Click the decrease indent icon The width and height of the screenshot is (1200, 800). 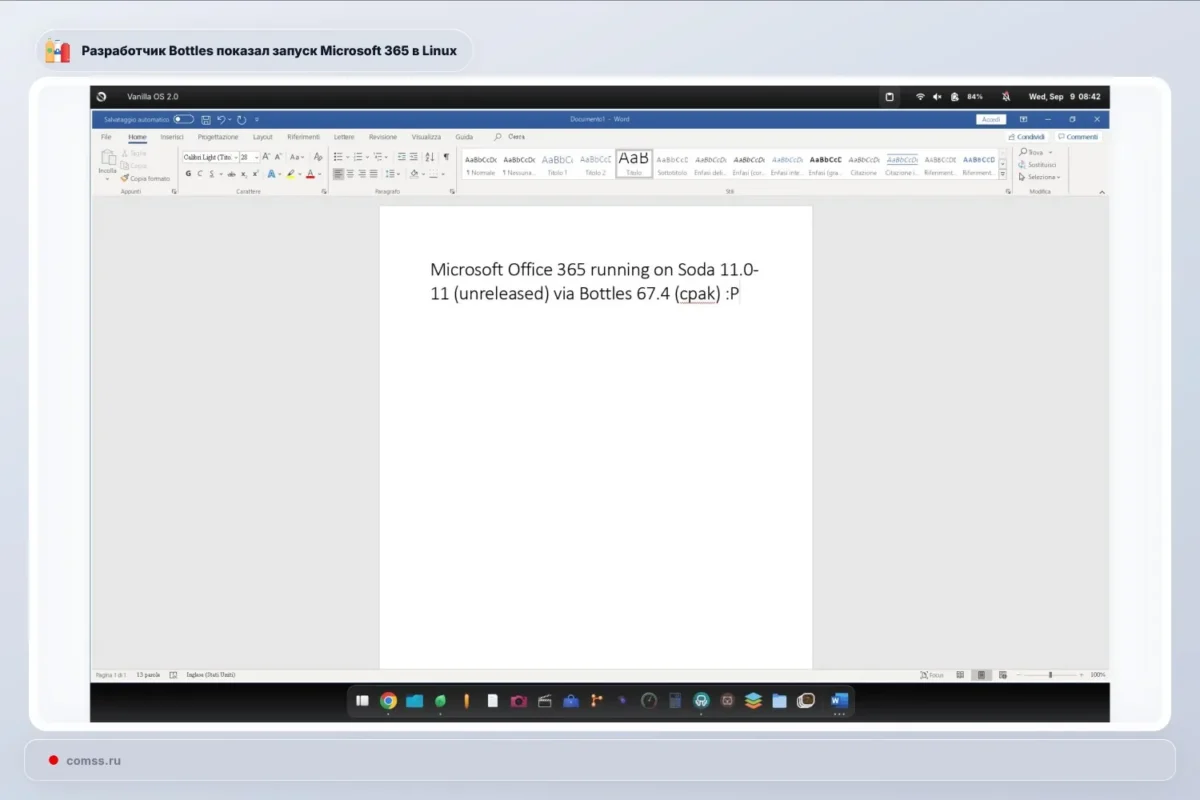pyautogui.click(x=401, y=157)
